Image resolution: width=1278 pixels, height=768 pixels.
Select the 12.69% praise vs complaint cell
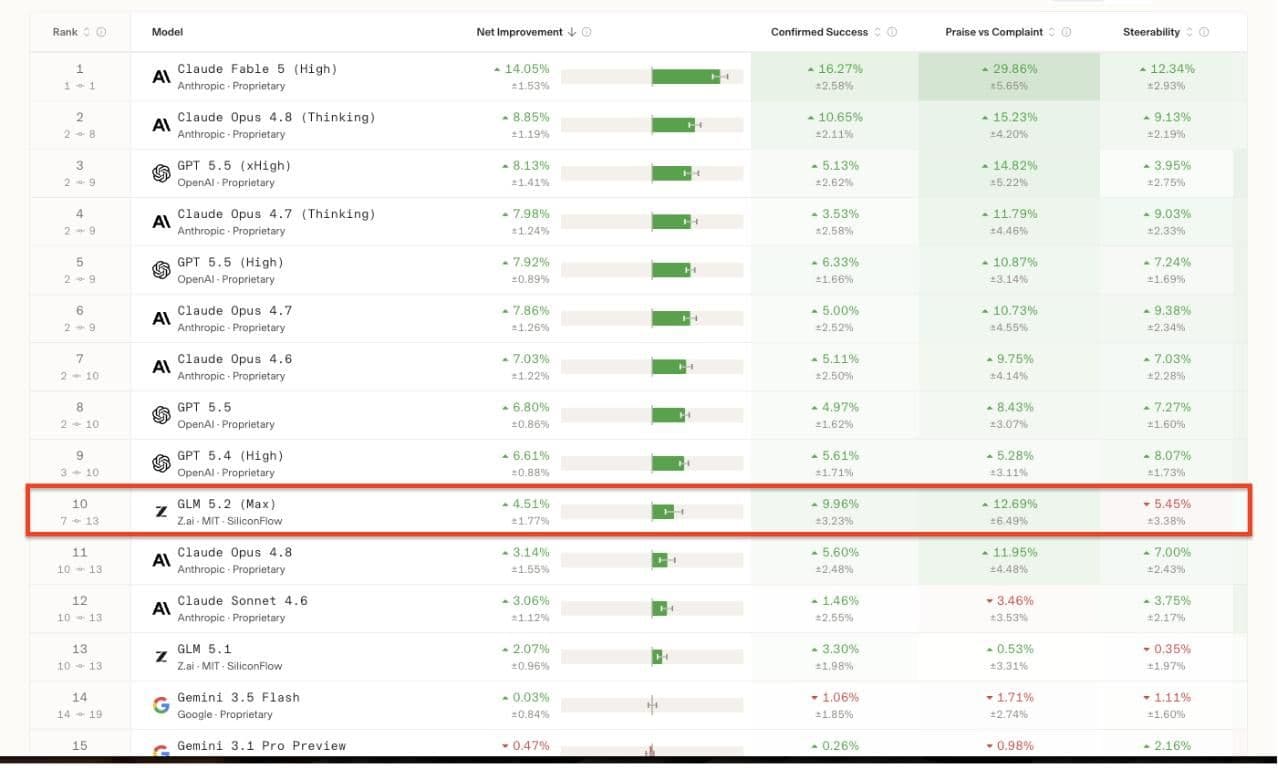tap(1009, 512)
